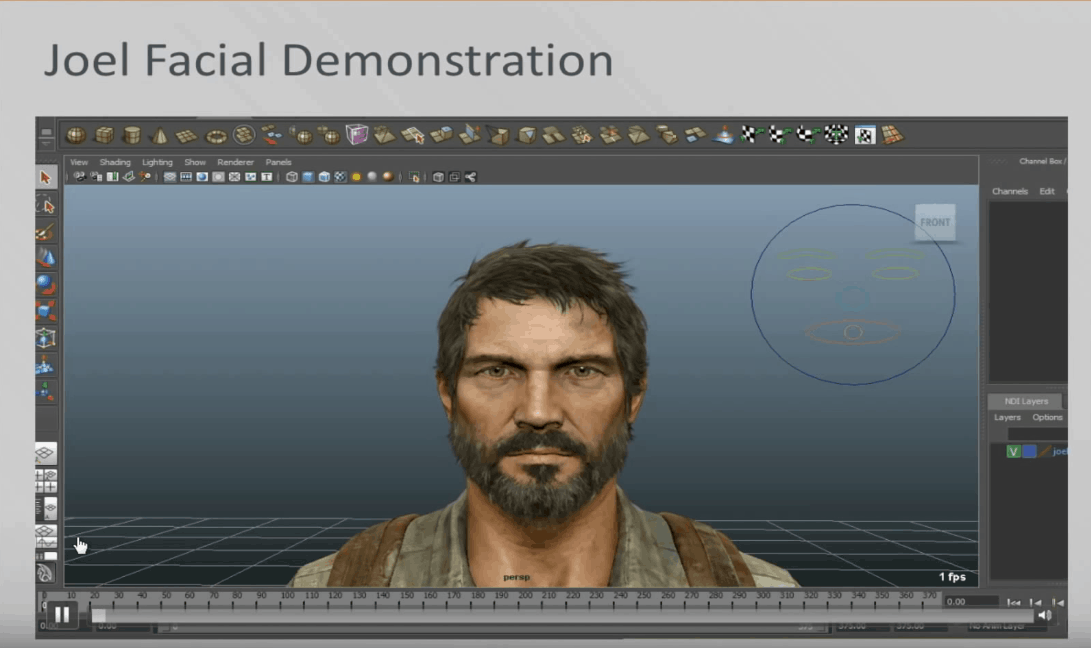This screenshot has height=648, width=1091.
Task: Open the Renderer panel menu
Action: click(x=235, y=162)
